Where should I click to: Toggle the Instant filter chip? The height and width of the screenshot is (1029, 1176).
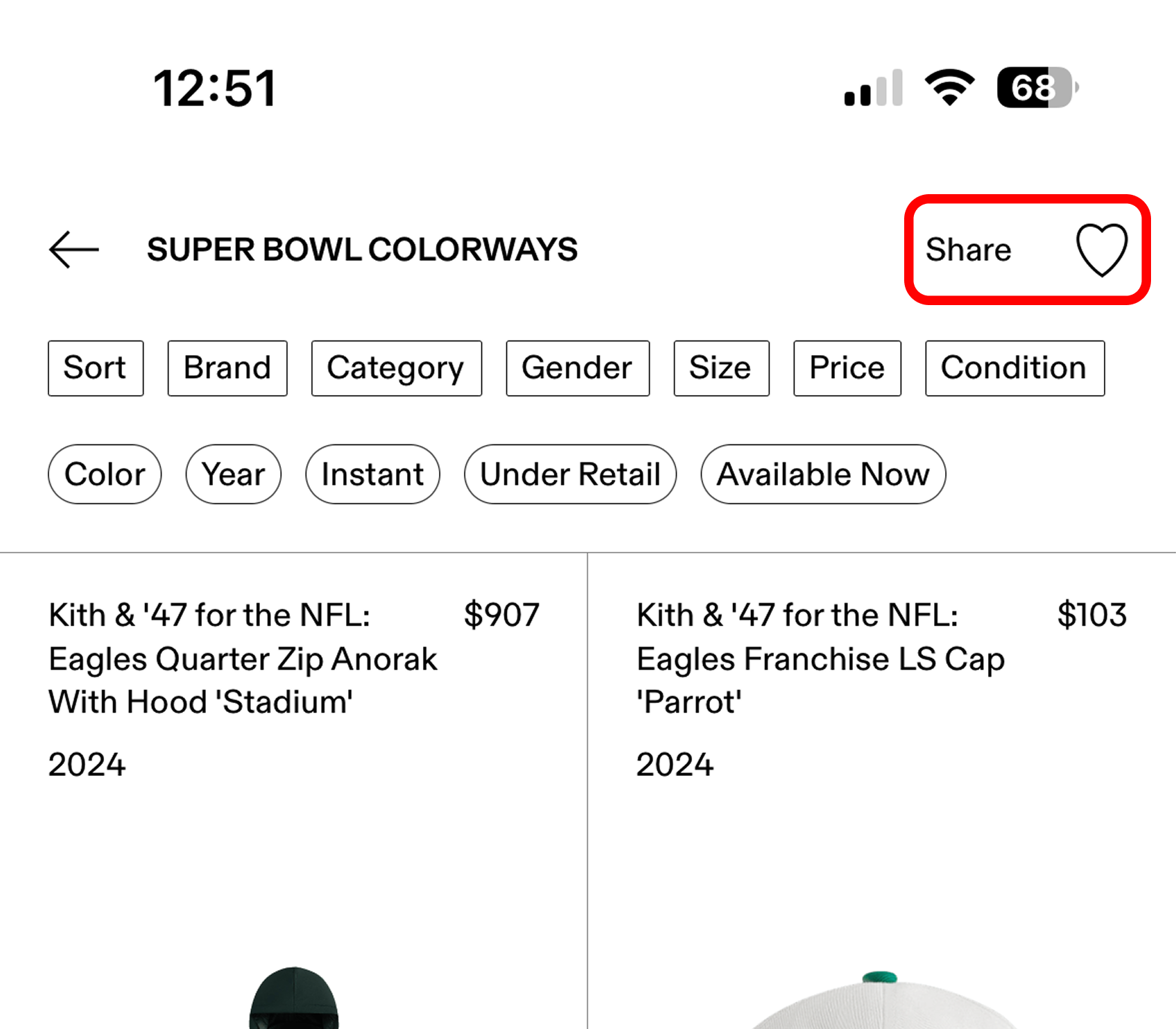coord(372,474)
